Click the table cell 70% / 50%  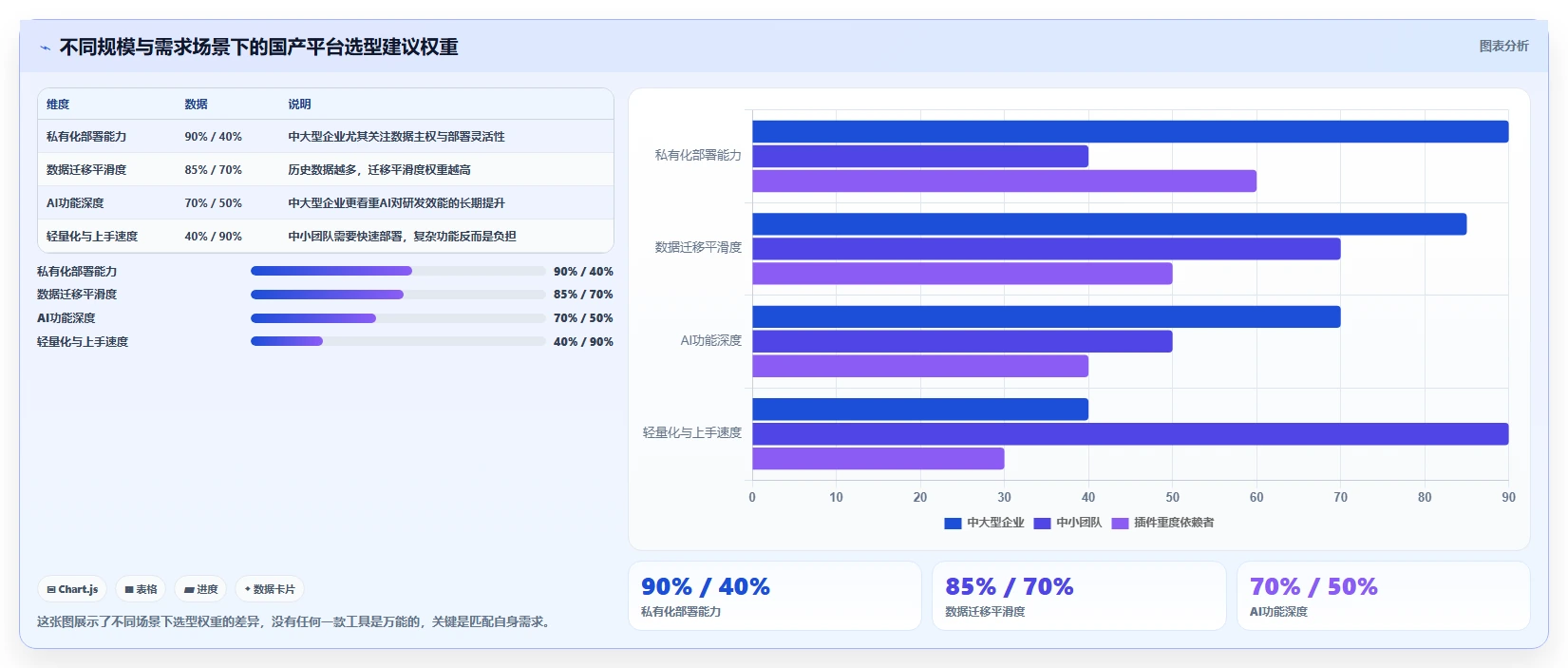click(x=213, y=203)
